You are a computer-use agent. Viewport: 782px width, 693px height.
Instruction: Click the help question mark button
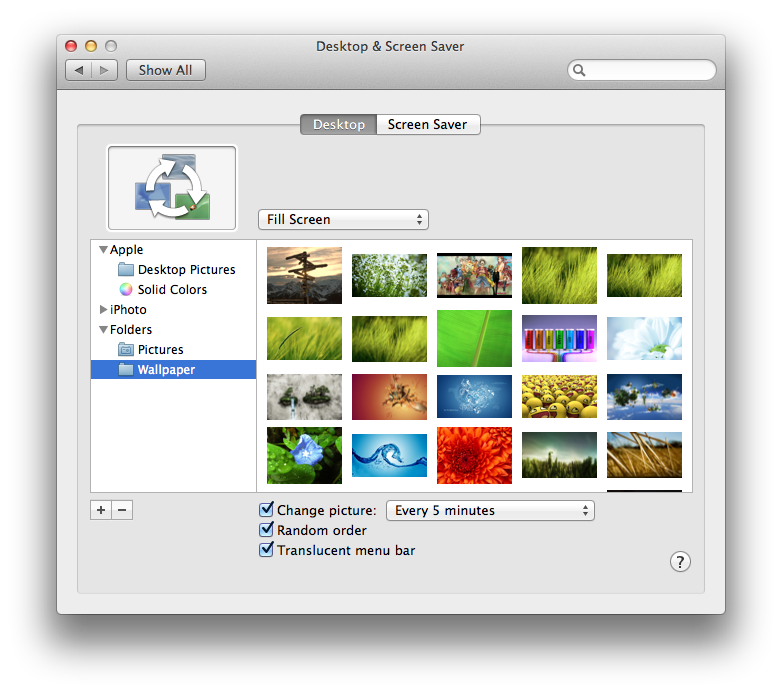coord(680,562)
